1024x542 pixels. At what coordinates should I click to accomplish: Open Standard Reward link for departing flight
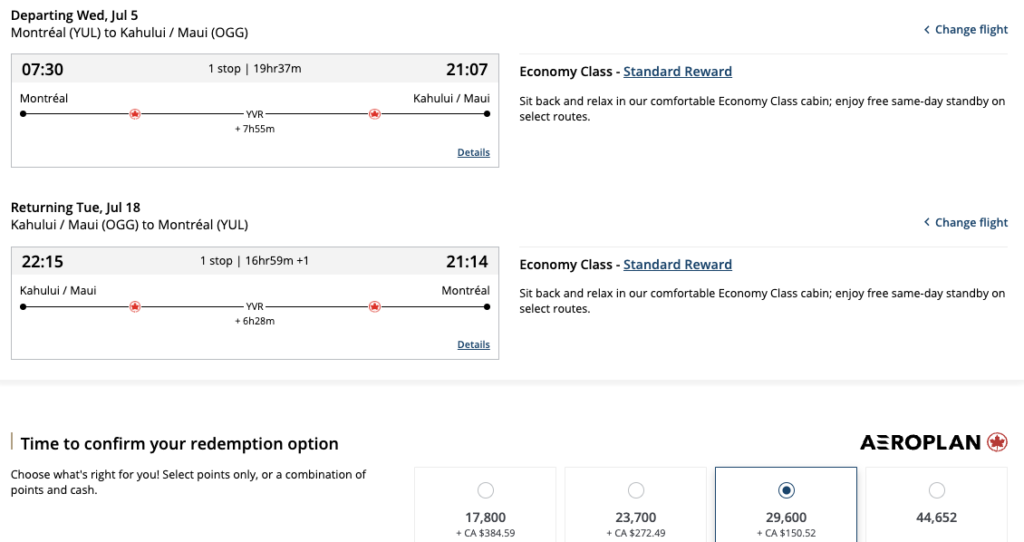677,72
